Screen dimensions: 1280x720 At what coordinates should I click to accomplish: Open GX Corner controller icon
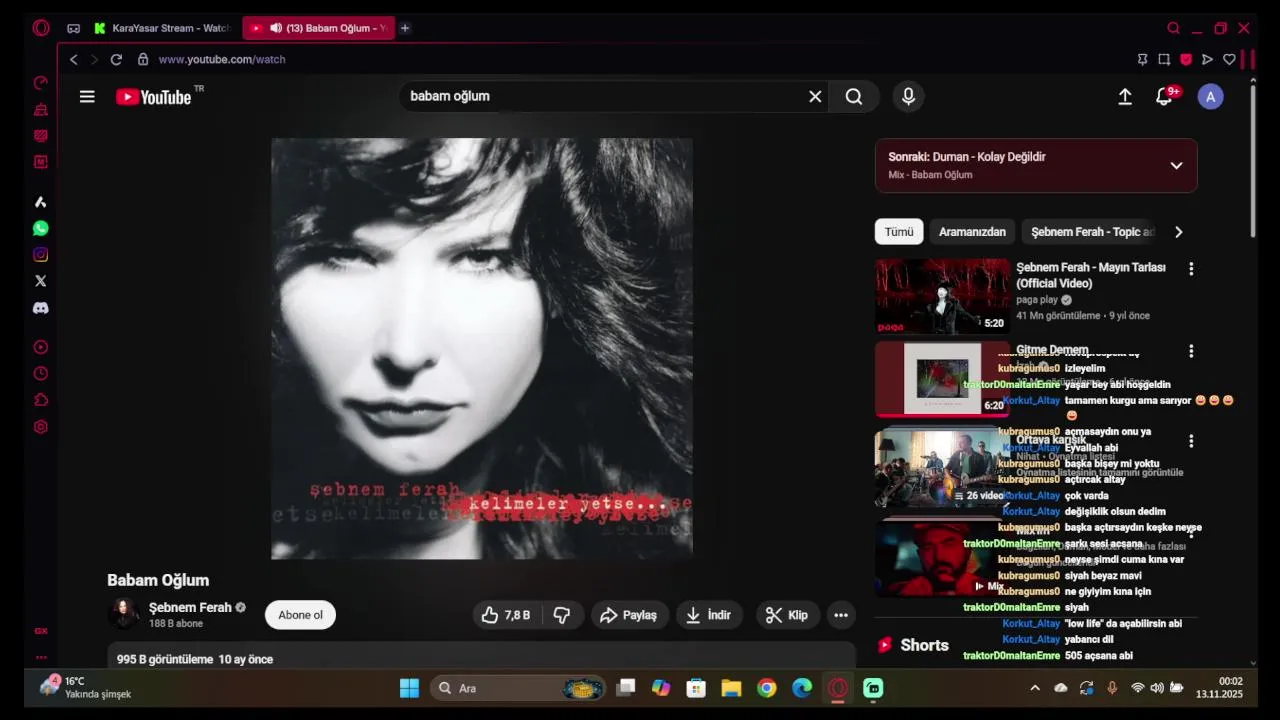coord(73,28)
